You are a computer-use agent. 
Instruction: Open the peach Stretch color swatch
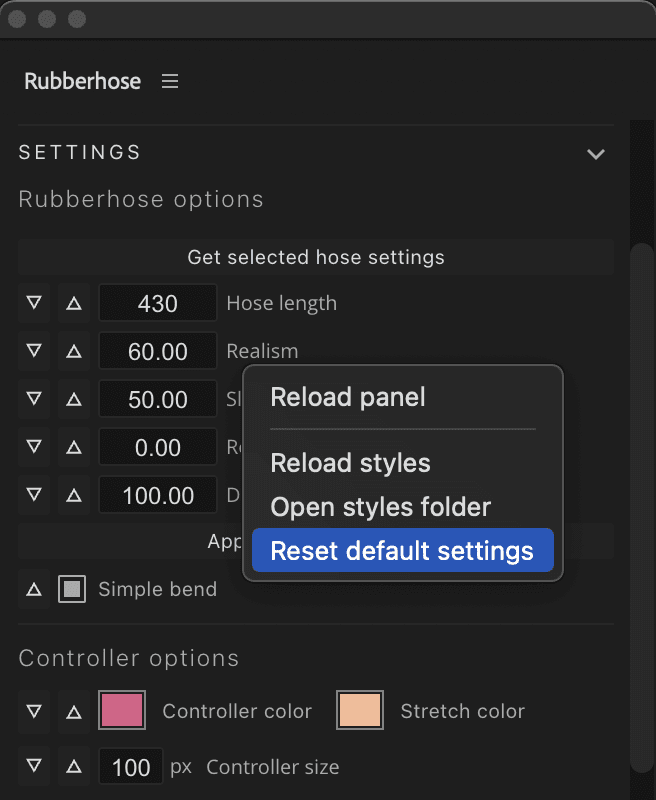pos(360,711)
